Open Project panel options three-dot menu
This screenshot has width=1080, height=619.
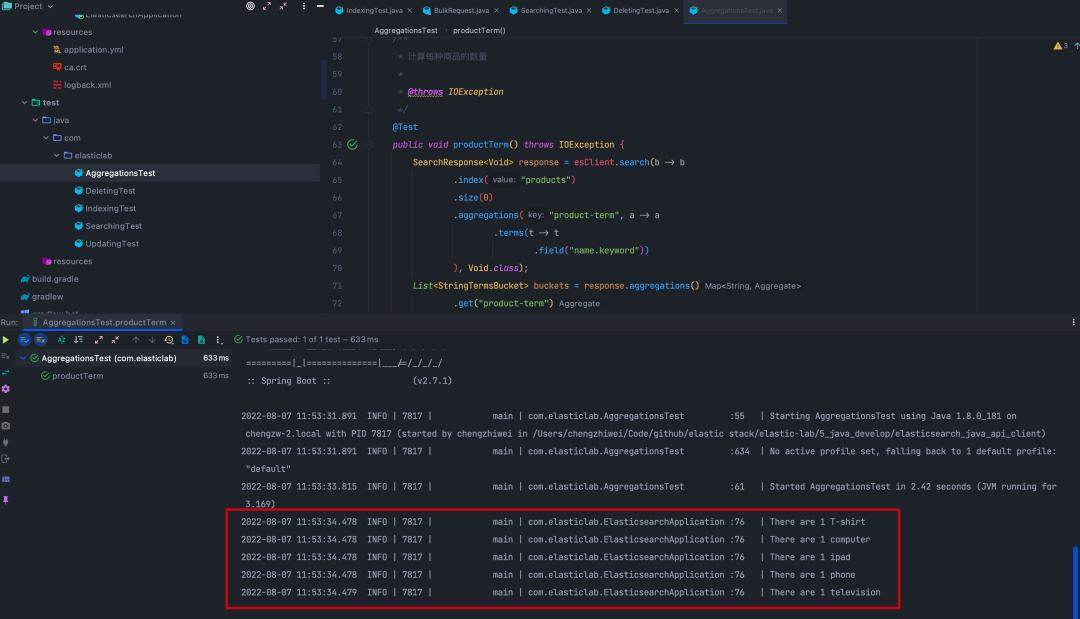pos(304,6)
